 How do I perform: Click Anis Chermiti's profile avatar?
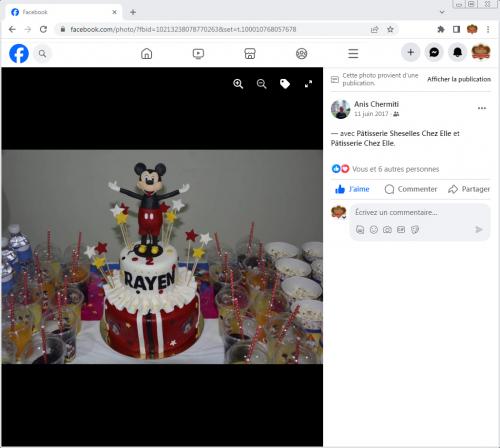pos(340,109)
